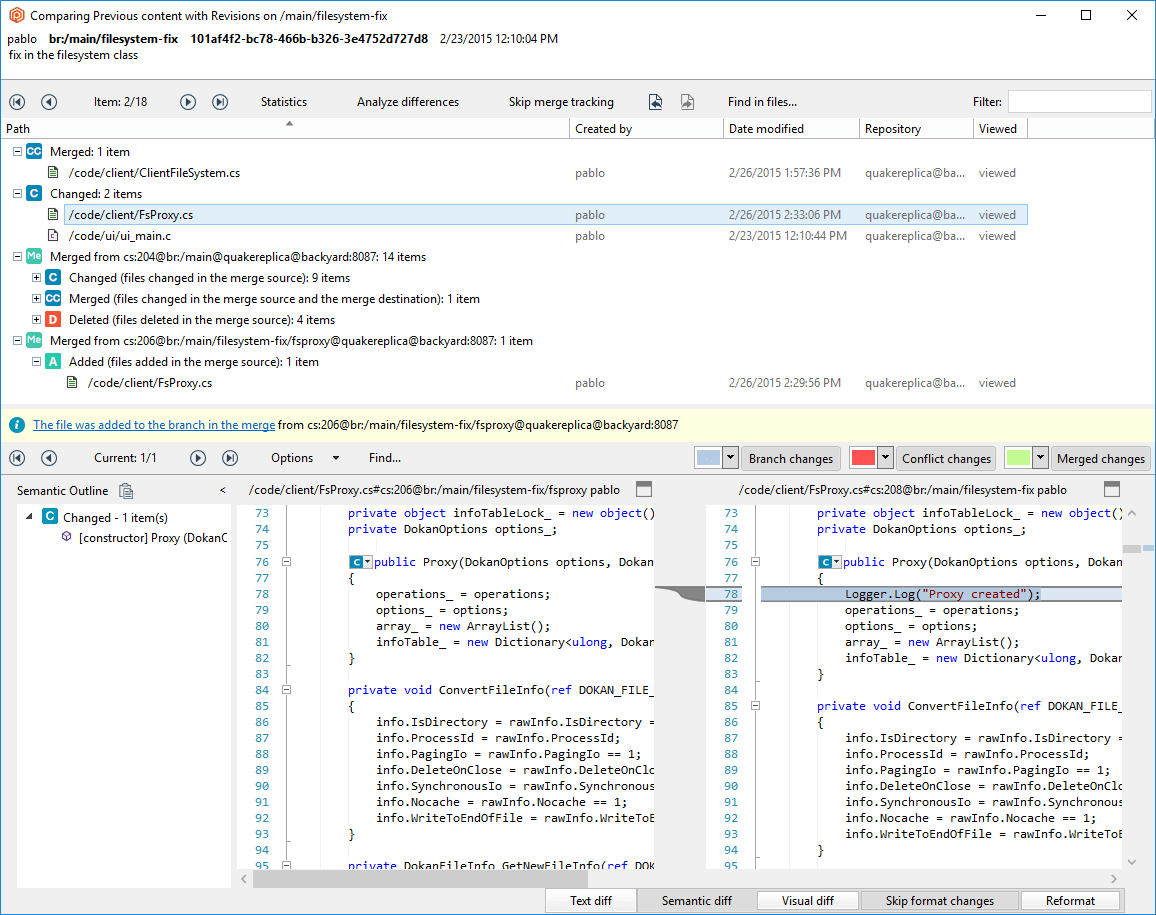Open Merged changes color dropdown
This screenshot has width=1156, height=915.
[x=1040, y=458]
